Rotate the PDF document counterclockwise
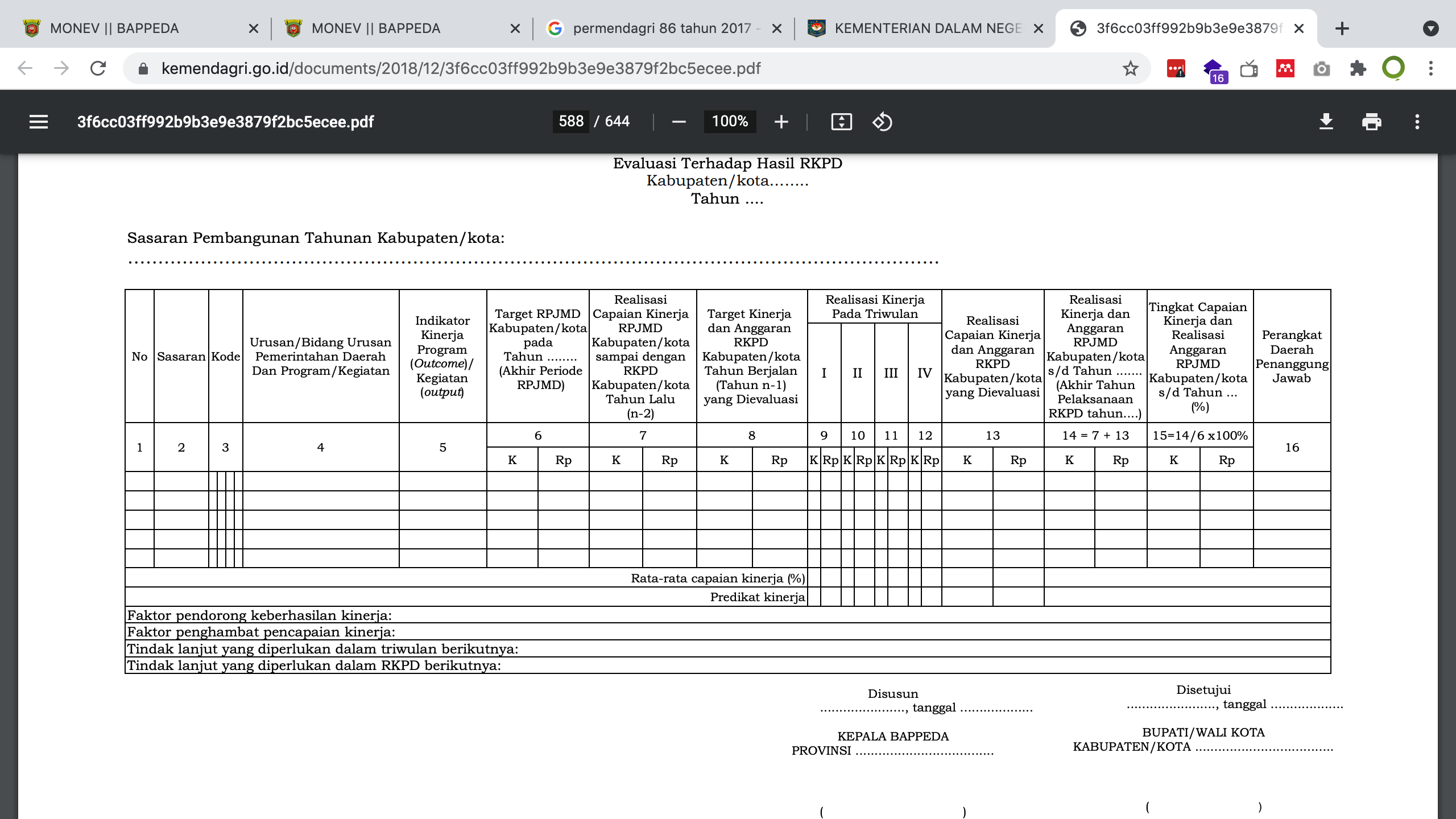The width and height of the screenshot is (1456, 819). (882, 122)
